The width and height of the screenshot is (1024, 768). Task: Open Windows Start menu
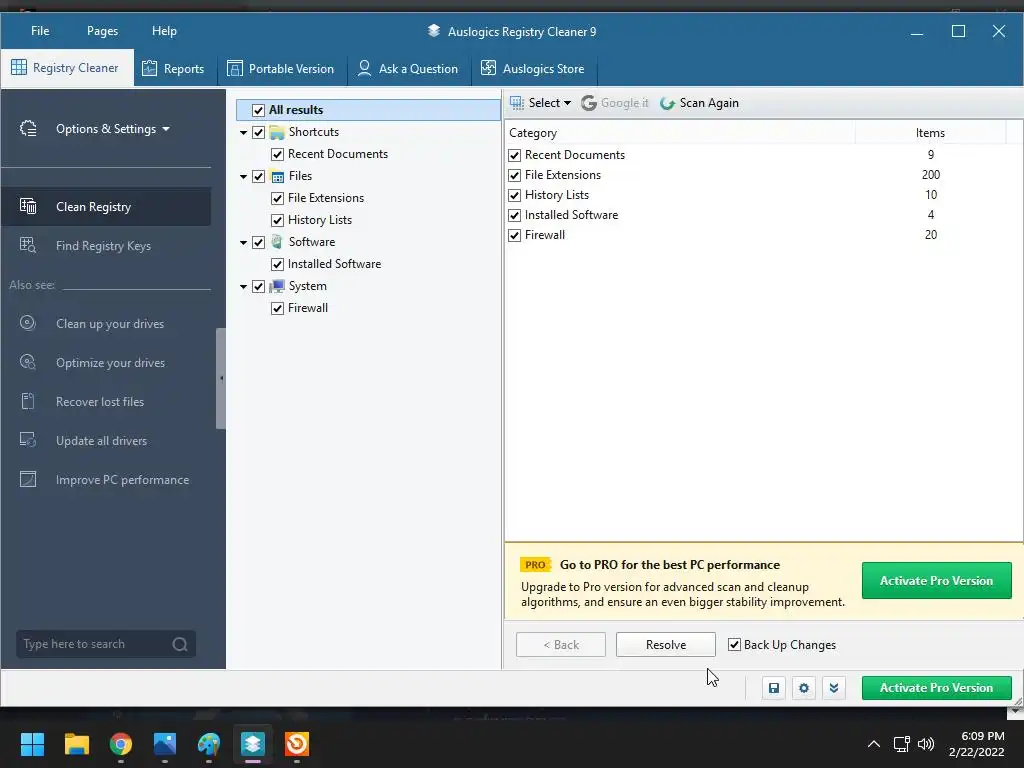pos(32,744)
